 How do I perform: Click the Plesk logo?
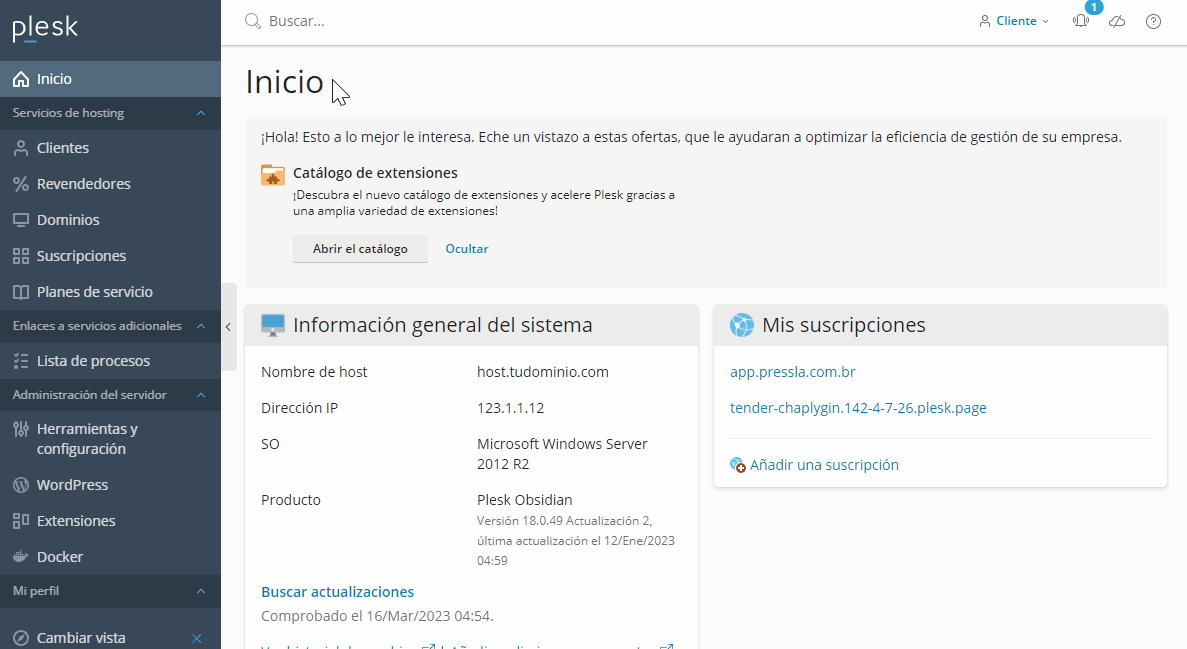(x=45, y=28)
